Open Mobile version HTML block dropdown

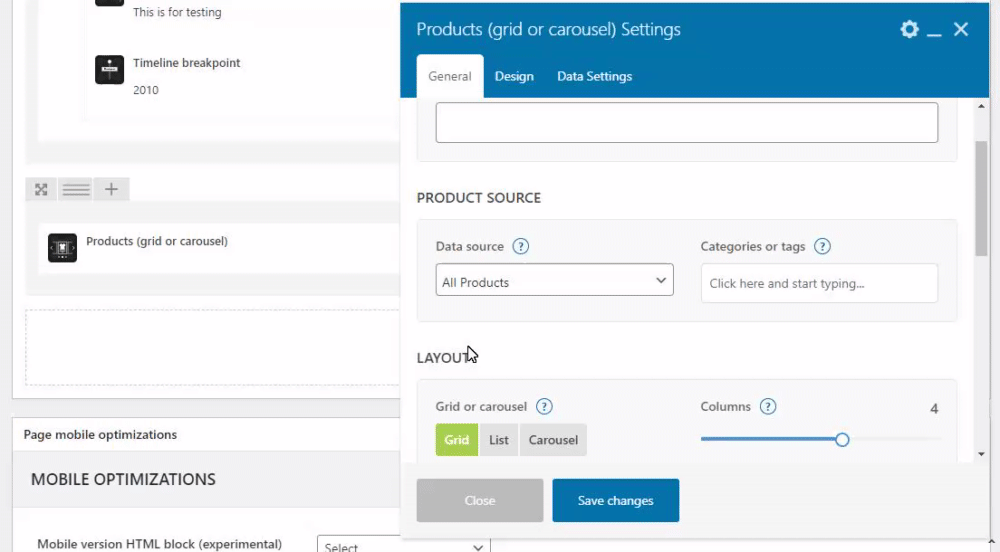[x=403, y=546]
